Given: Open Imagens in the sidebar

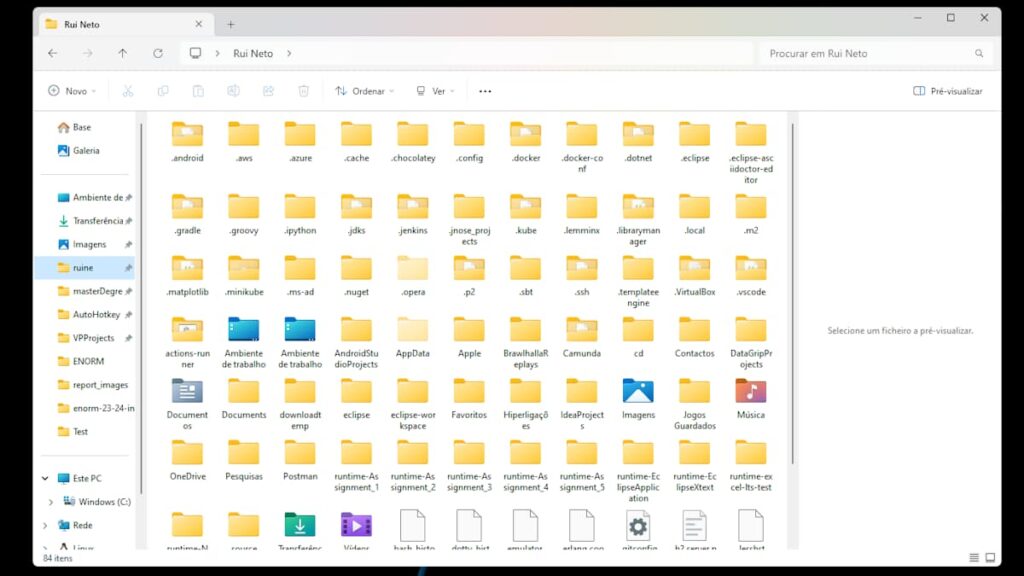Looking at the screenshot, I should (82, 245).
